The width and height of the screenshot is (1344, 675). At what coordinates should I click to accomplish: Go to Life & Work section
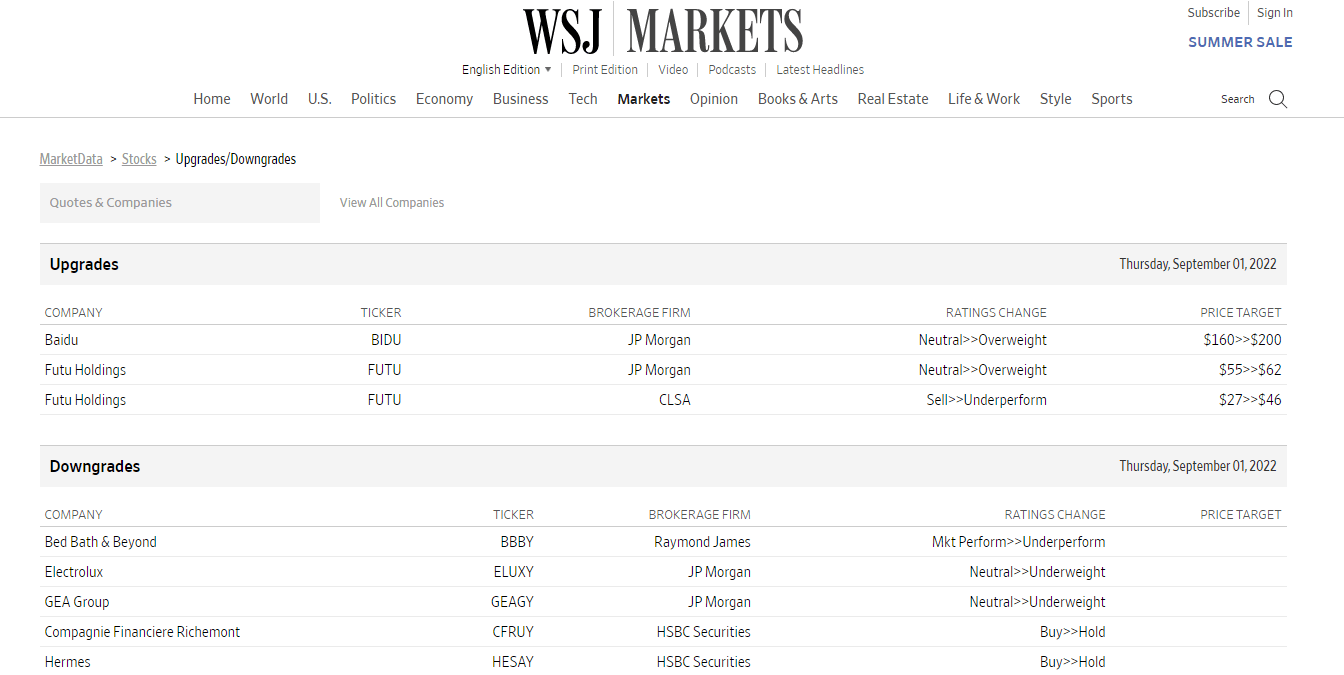(984, 99)
